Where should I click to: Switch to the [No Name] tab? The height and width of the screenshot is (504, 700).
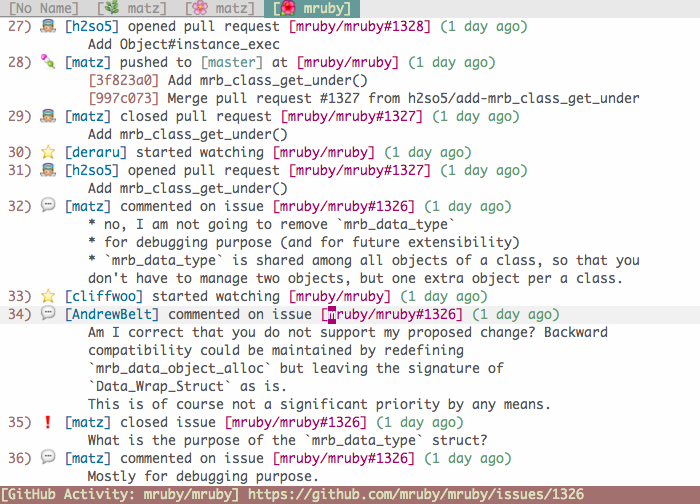43,8
